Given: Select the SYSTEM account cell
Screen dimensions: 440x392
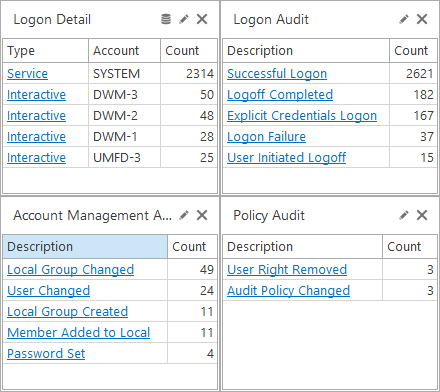Looking at the screenshot, I should 125,74.
